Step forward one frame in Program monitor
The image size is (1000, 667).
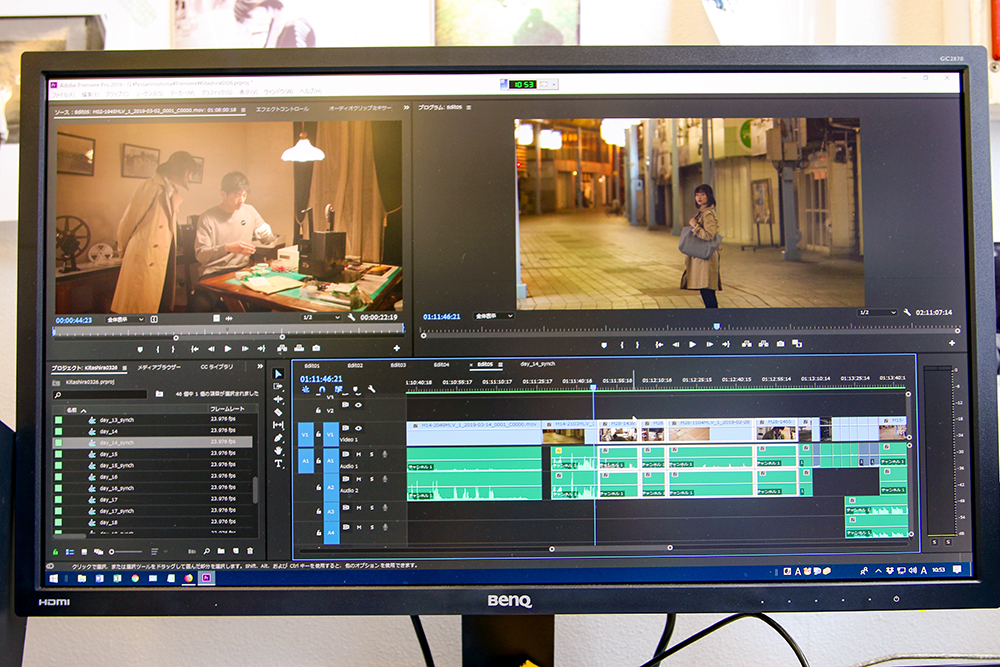(x=710, y=344)
